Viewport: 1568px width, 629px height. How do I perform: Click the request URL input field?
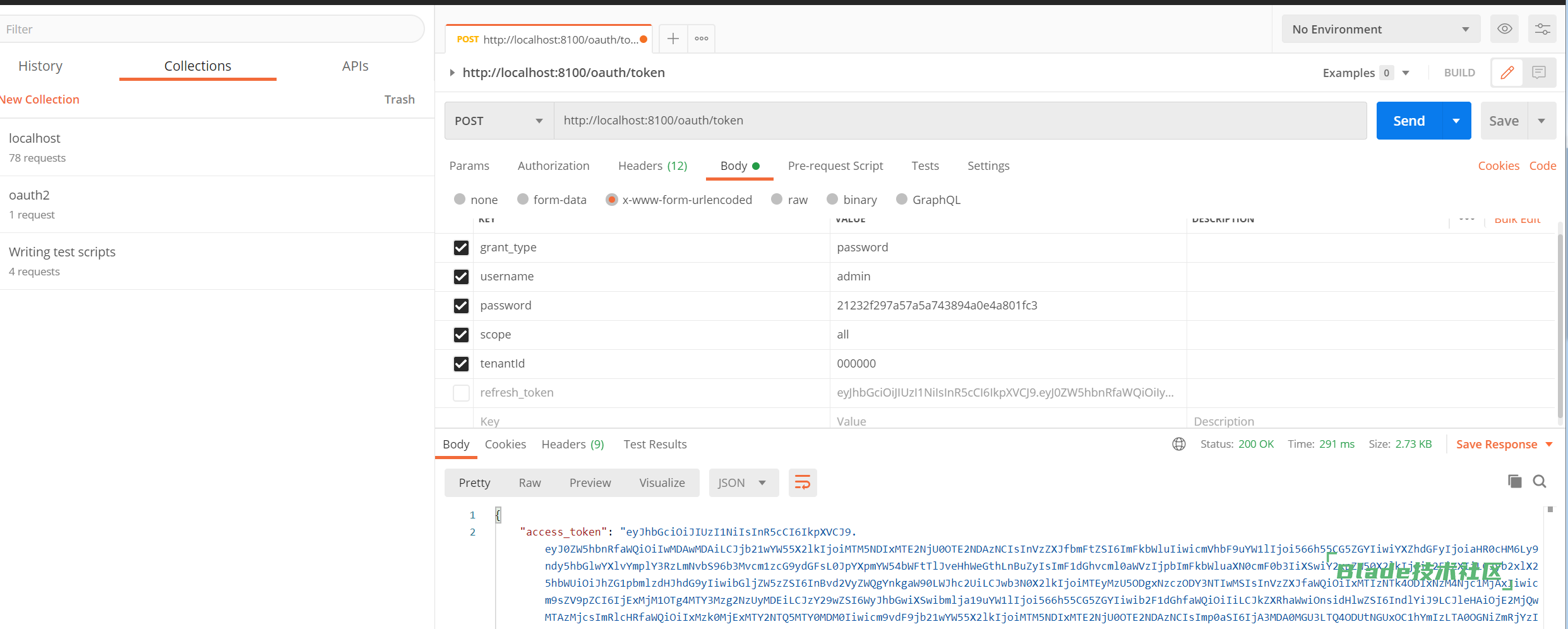click(x=960, y=121)
